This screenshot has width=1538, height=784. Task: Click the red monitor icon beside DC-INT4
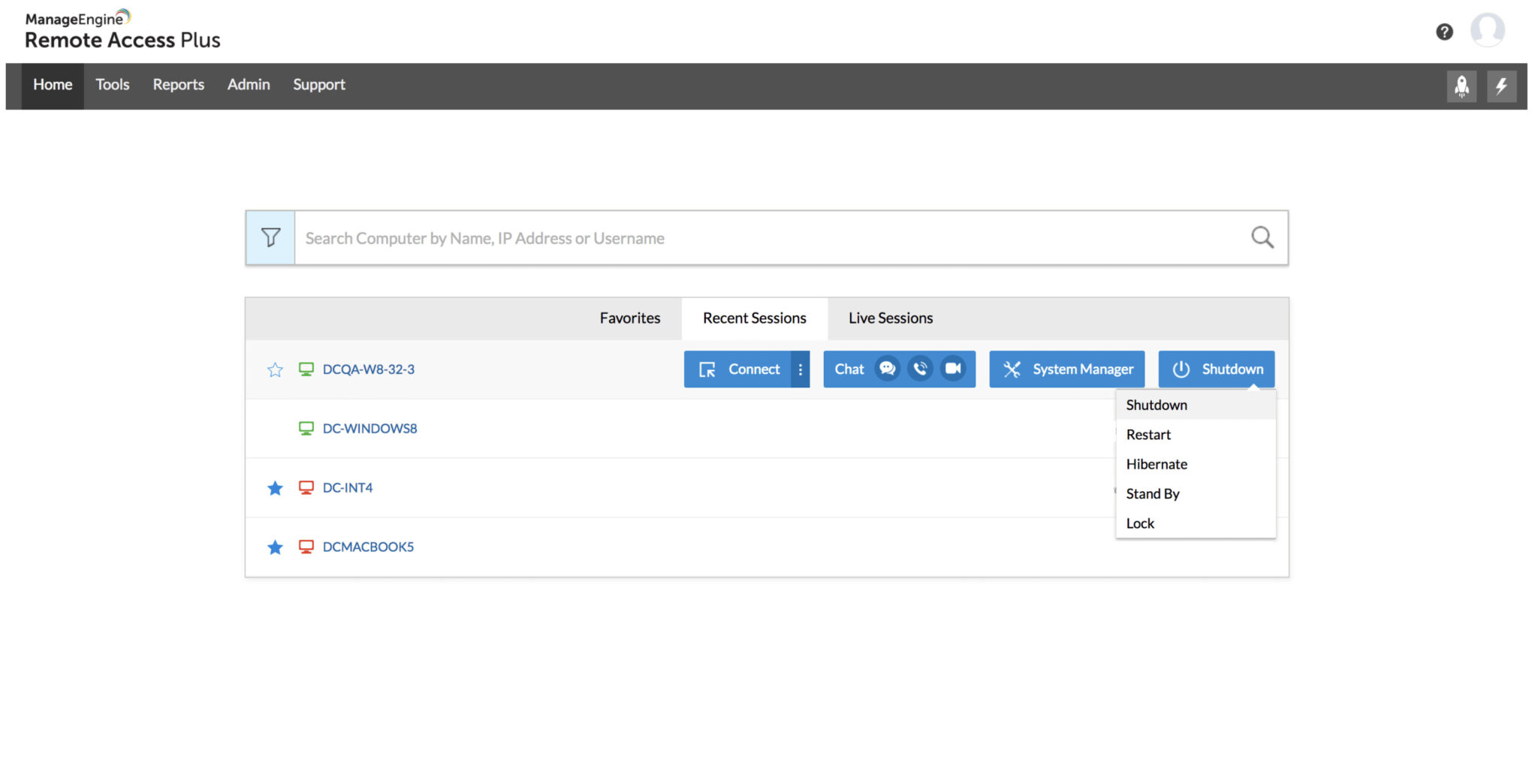(x=306, y=487)
